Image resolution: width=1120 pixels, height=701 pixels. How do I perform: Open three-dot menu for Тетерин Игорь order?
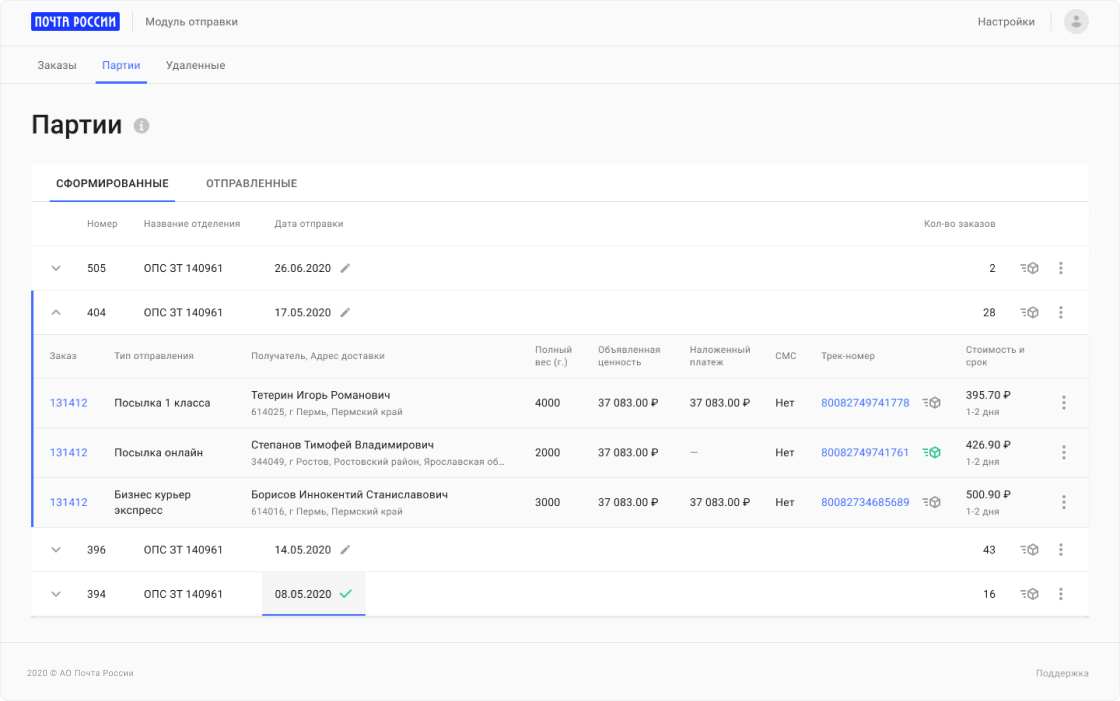tap(1064, 403)
